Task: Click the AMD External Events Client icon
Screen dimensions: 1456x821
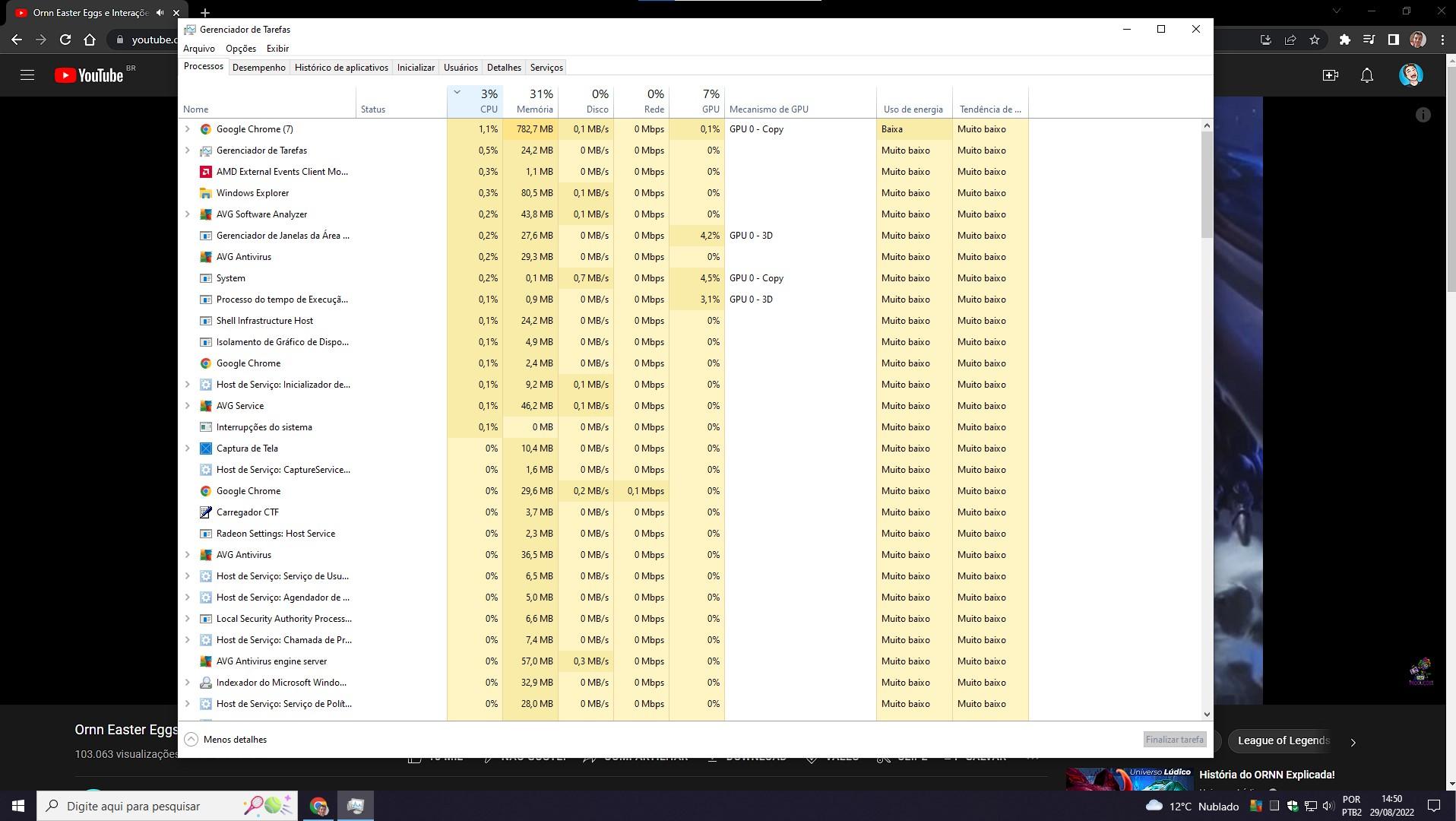Action: click(205, 172)
